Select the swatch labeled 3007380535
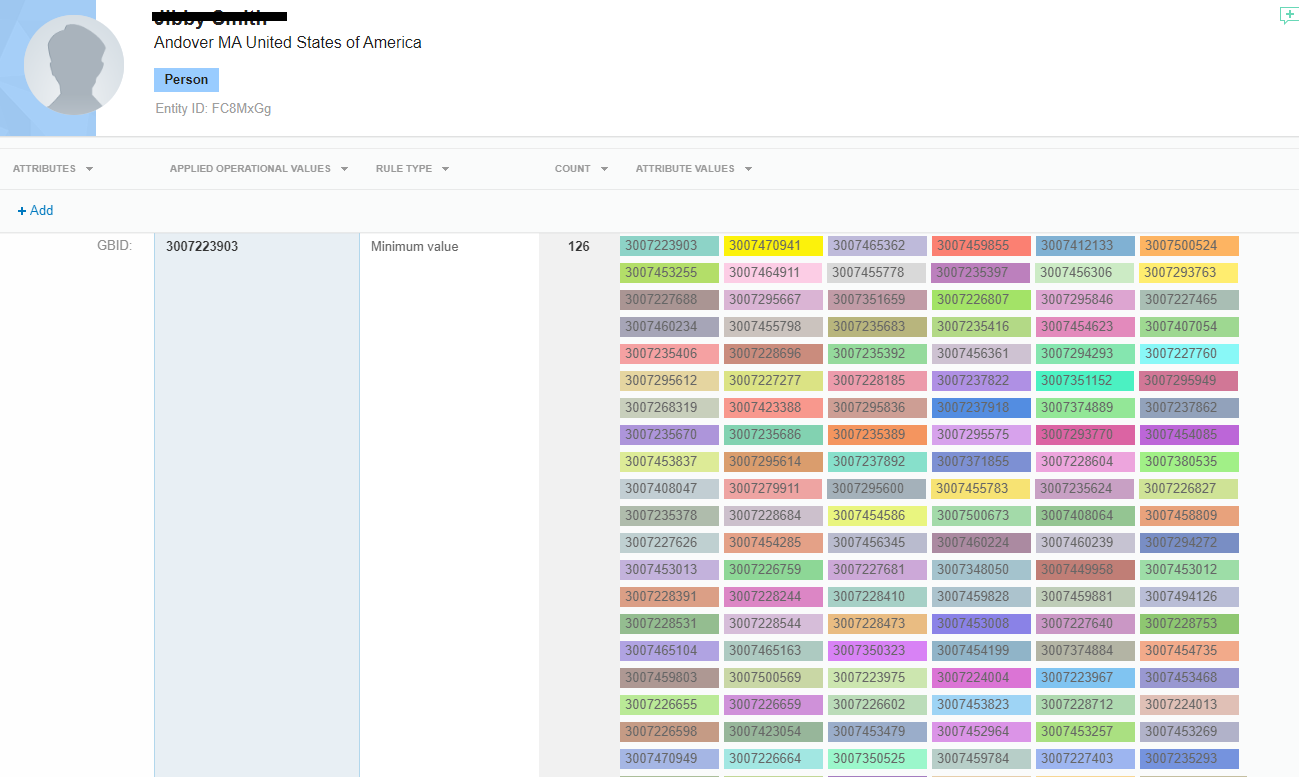The image size is (1299, 777). point(1189,462)
